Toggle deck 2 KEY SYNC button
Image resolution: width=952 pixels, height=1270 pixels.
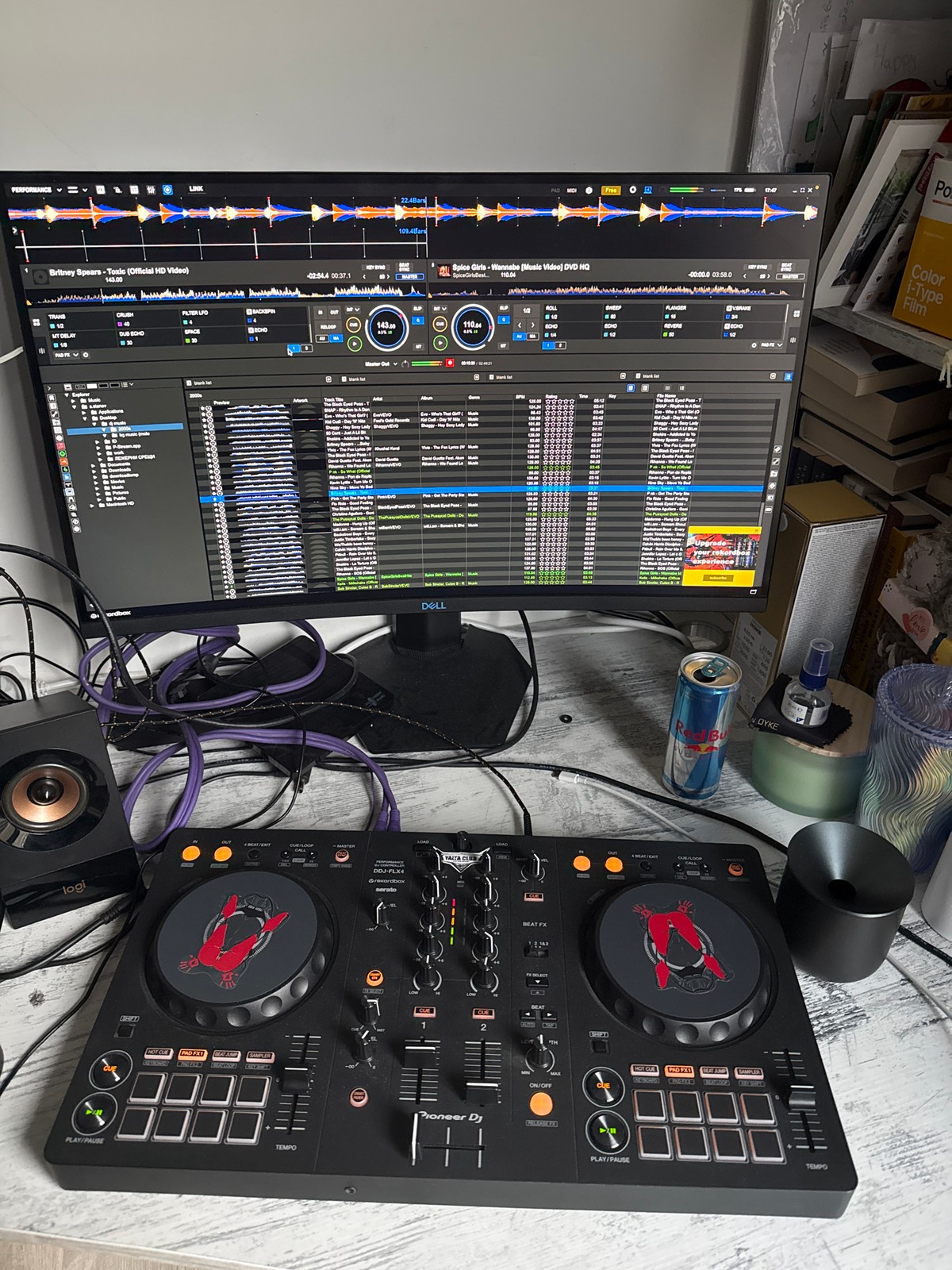pyautogui.click(x=757, y=267)
